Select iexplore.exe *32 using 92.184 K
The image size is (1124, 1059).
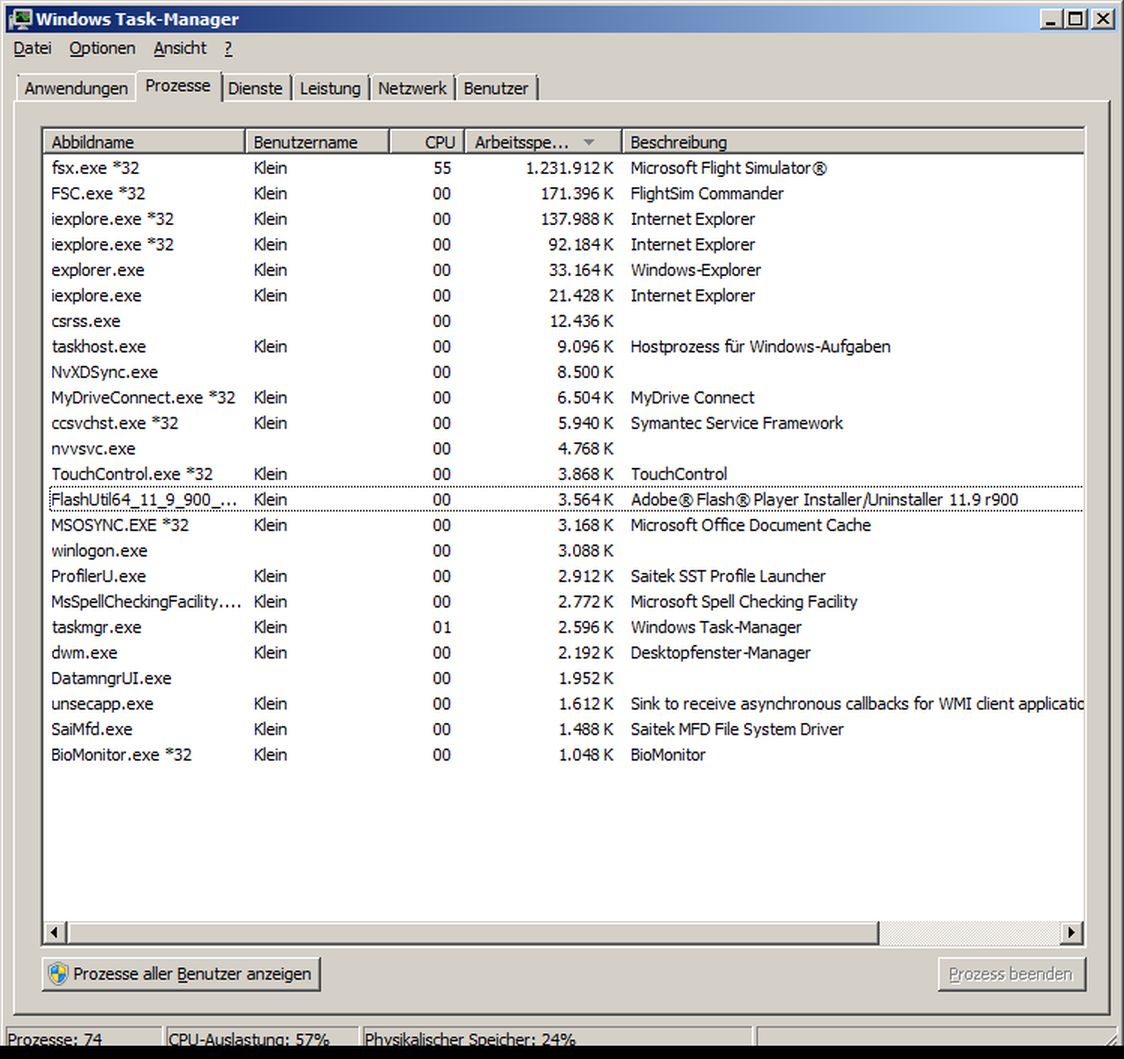(563, 244)
